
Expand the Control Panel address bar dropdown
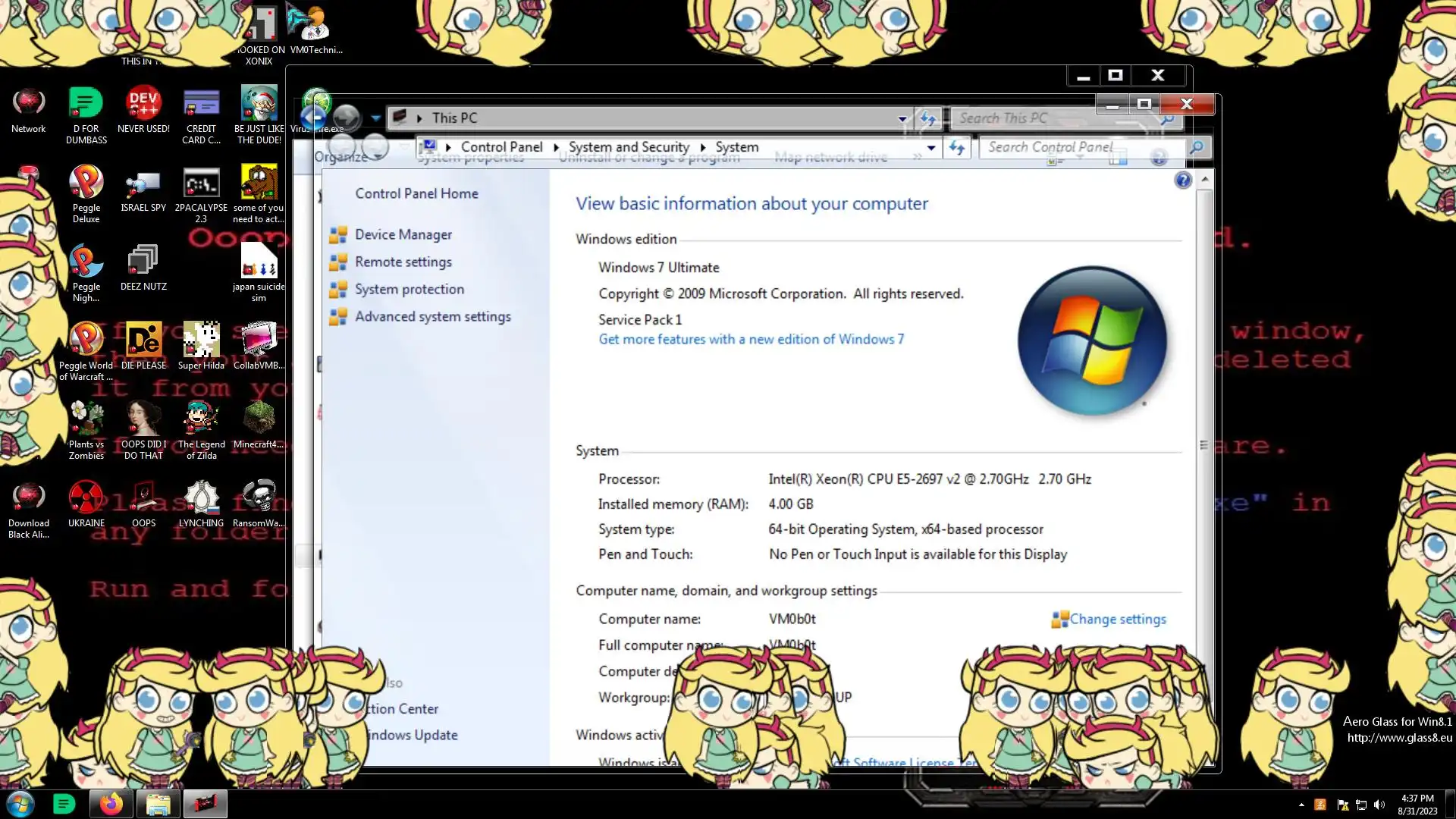931,148
